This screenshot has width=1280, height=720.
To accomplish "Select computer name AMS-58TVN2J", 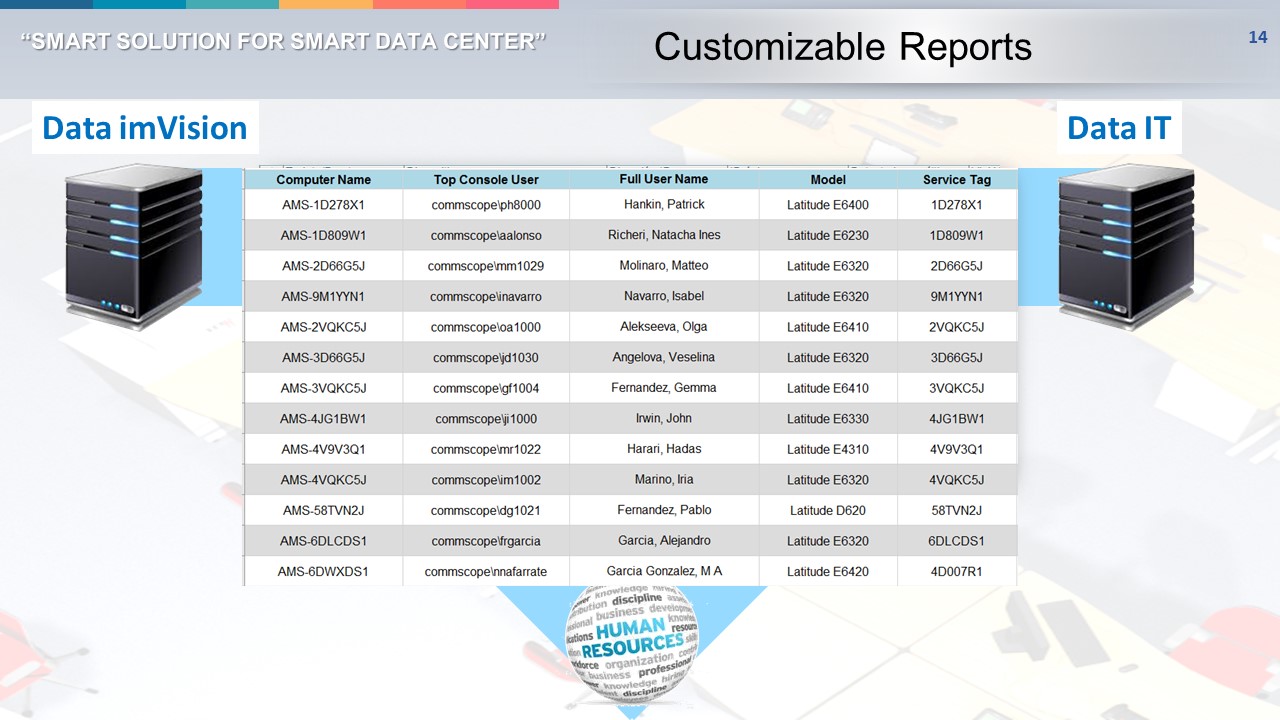I will click(323, 511).
